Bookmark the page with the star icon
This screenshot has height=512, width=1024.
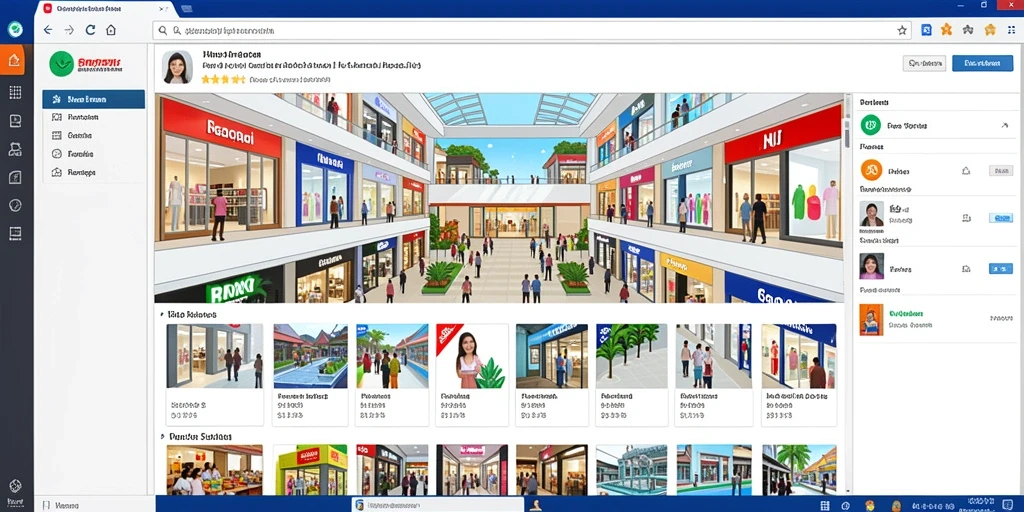click(902, 30)
